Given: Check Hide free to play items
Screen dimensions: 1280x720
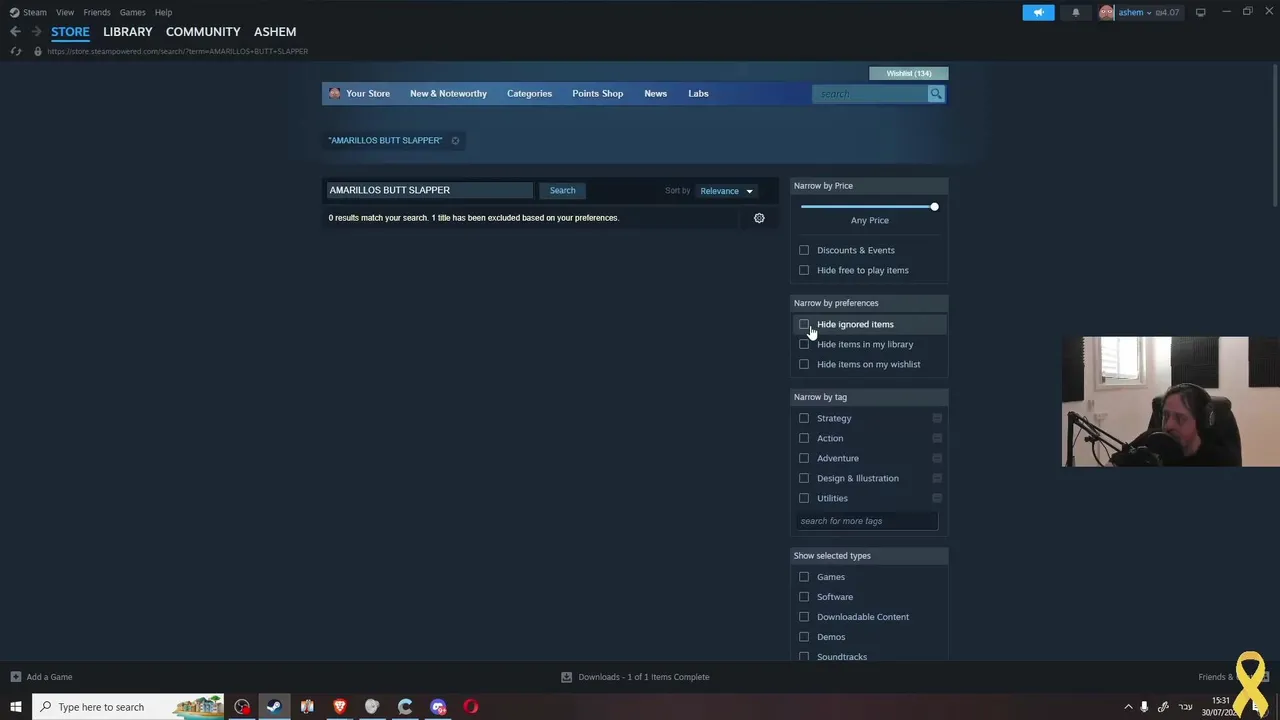Looking at the screenshot, I should click(804, 270).
